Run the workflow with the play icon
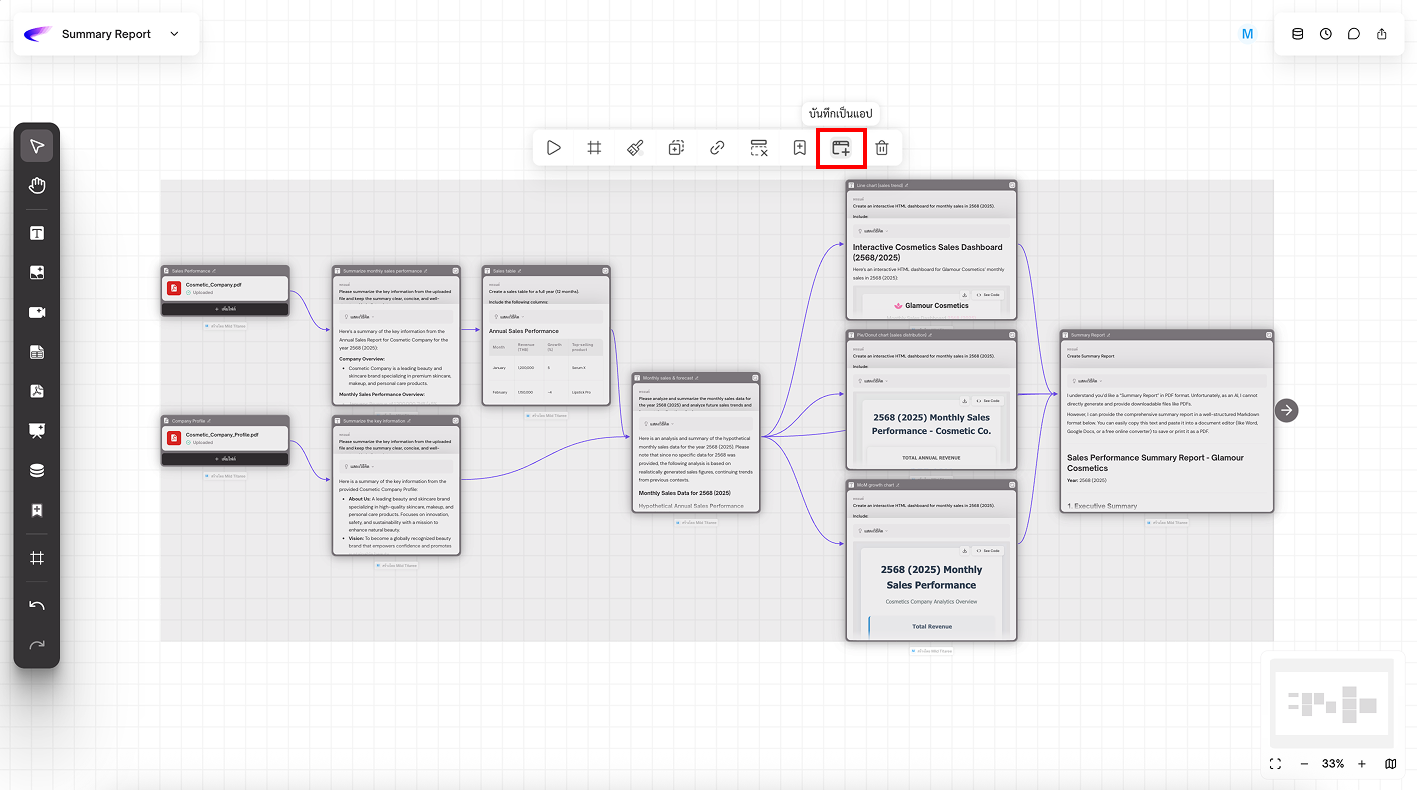Image resolution: width=1417 pixels, height=790 pixels. coord(553,148)
